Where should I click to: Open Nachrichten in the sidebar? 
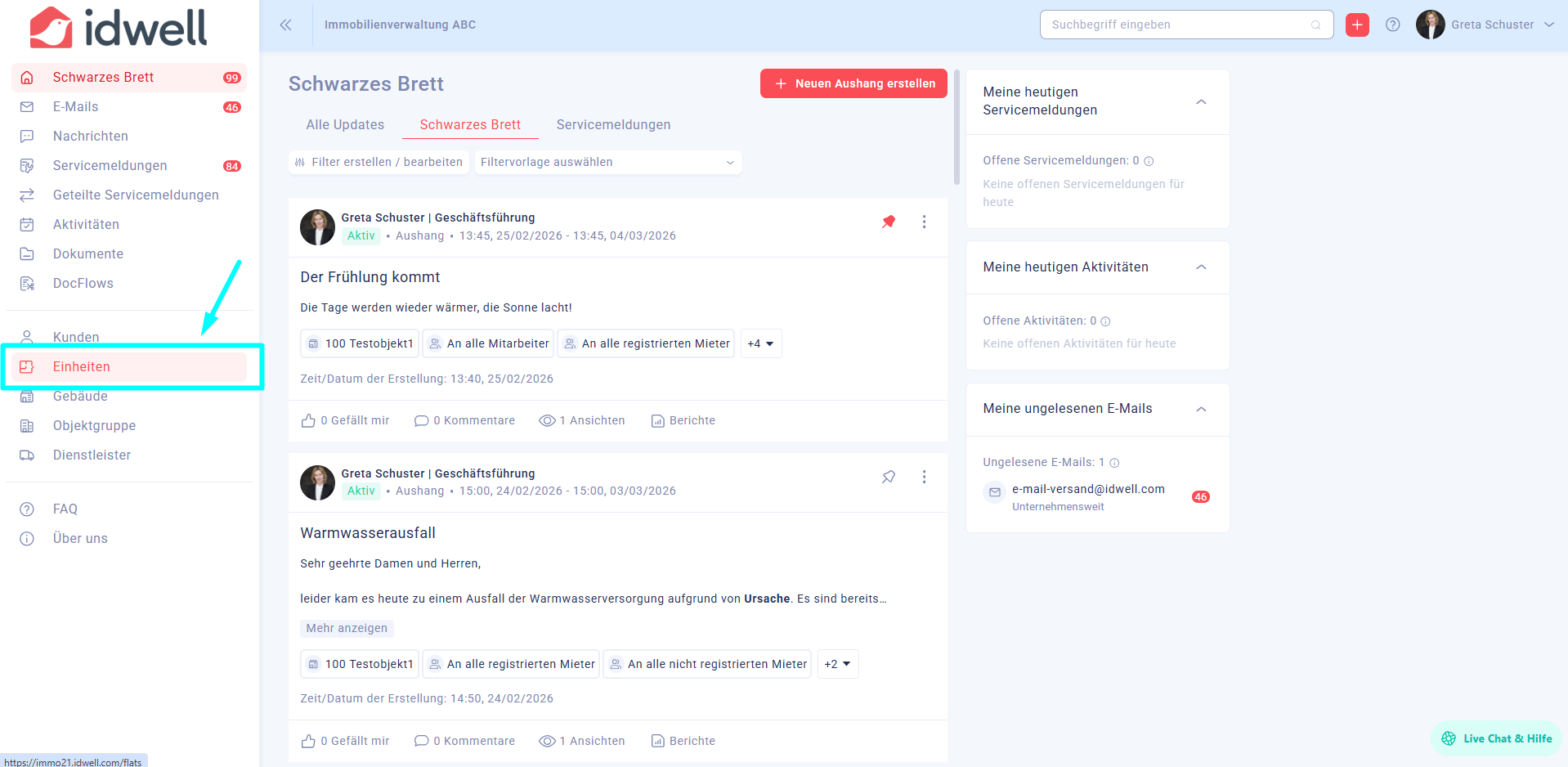129,137
